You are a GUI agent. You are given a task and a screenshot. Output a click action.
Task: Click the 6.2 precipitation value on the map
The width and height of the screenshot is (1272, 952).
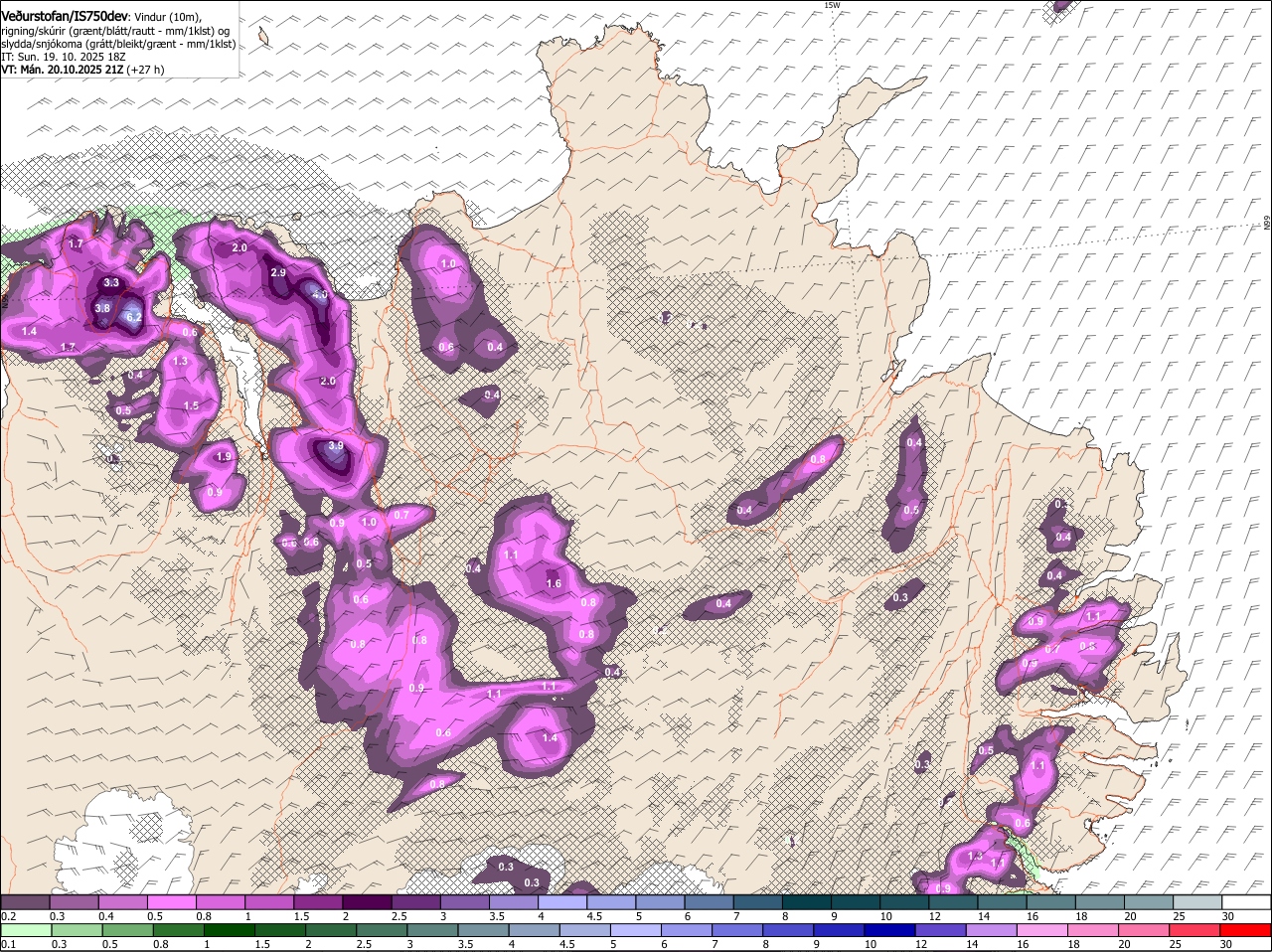click(135, 317)
